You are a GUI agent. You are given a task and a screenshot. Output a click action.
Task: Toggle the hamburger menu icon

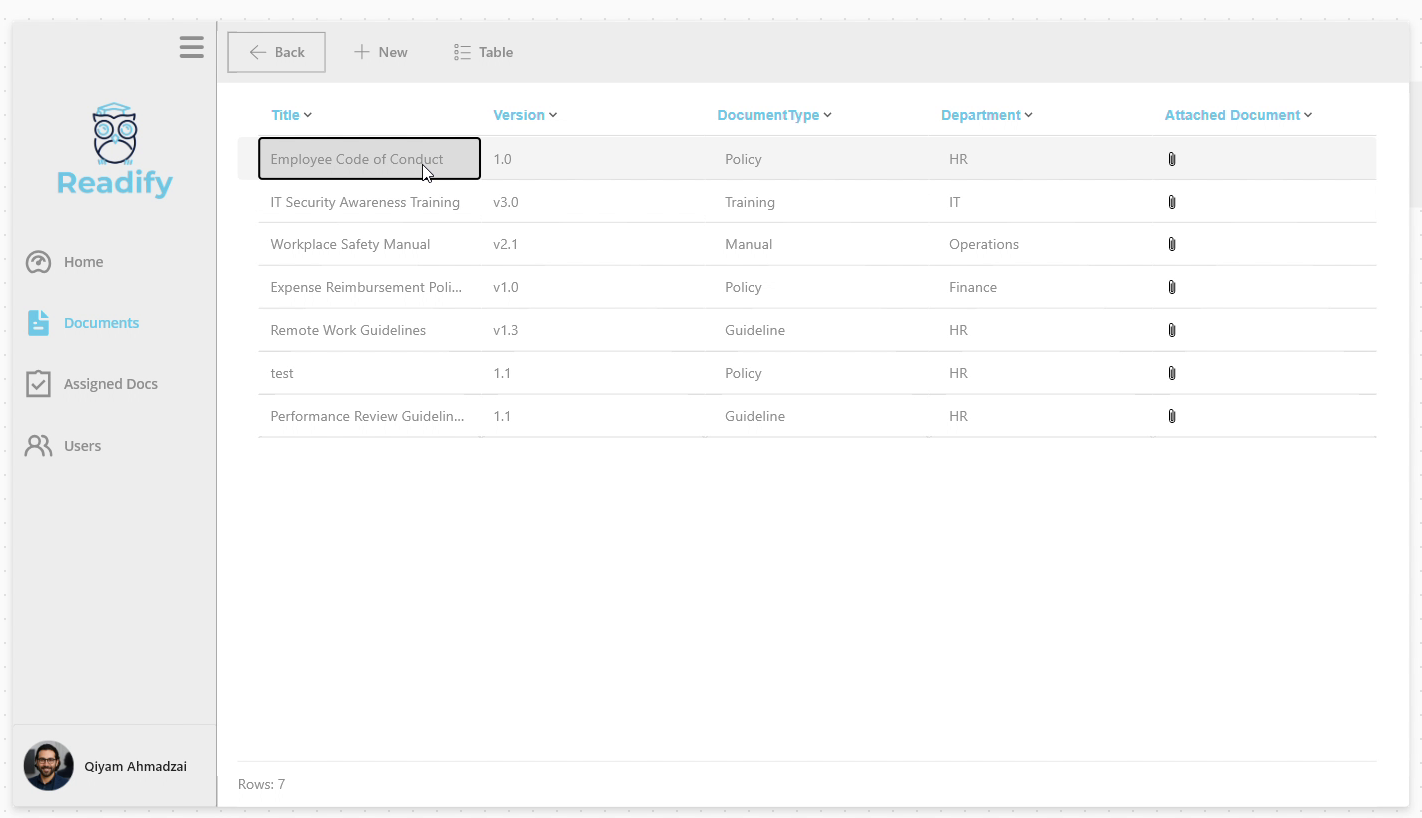(192, 47)
